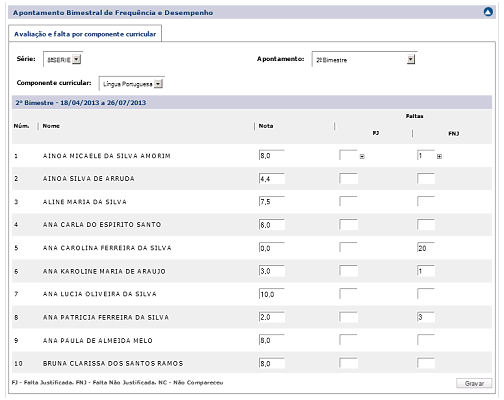
Task: Click the FNJ column header
Action: click(453, 134)
